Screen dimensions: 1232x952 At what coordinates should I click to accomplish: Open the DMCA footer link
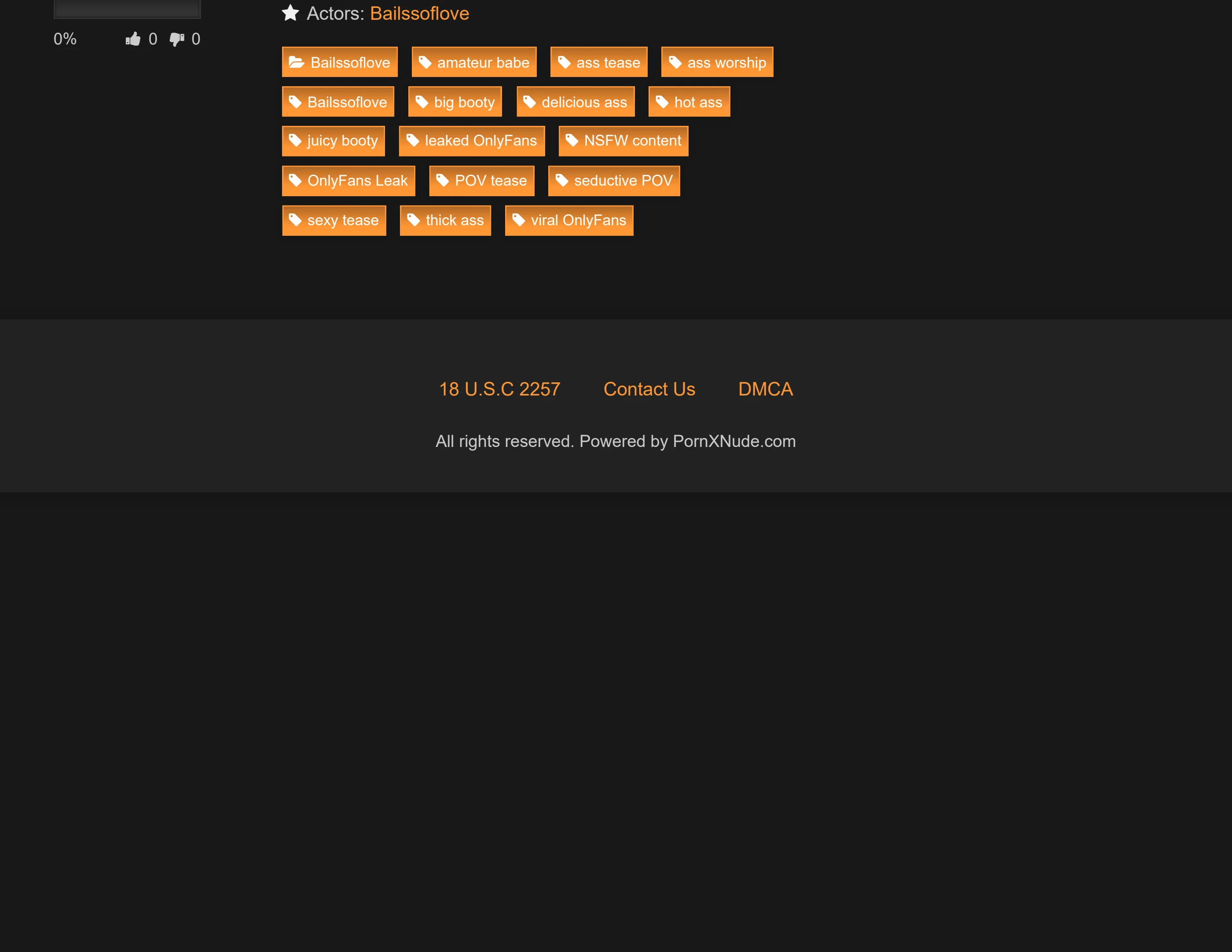pyautogui.click(x=765, y=389)
